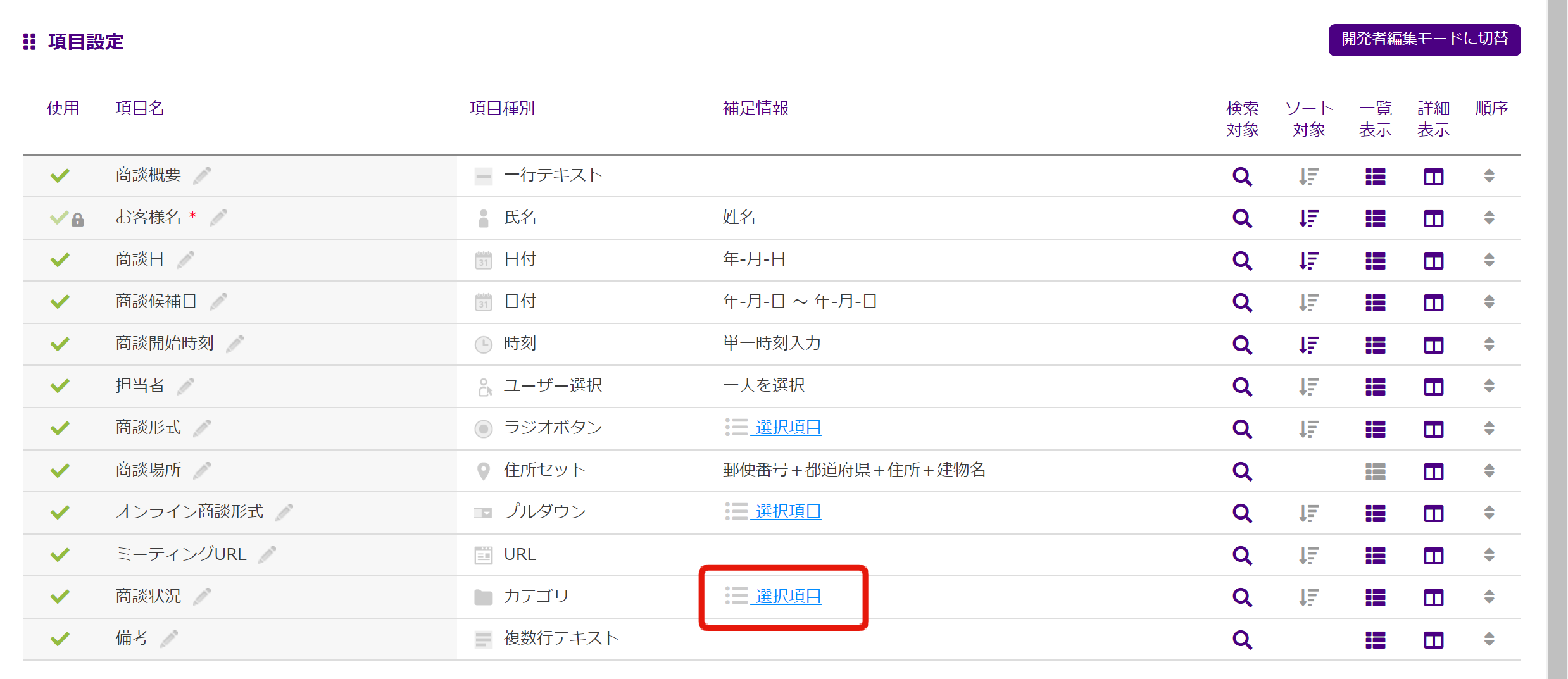
Task: Click the vertical scrollbar on right edge
Action: [x=1557, y=339]
